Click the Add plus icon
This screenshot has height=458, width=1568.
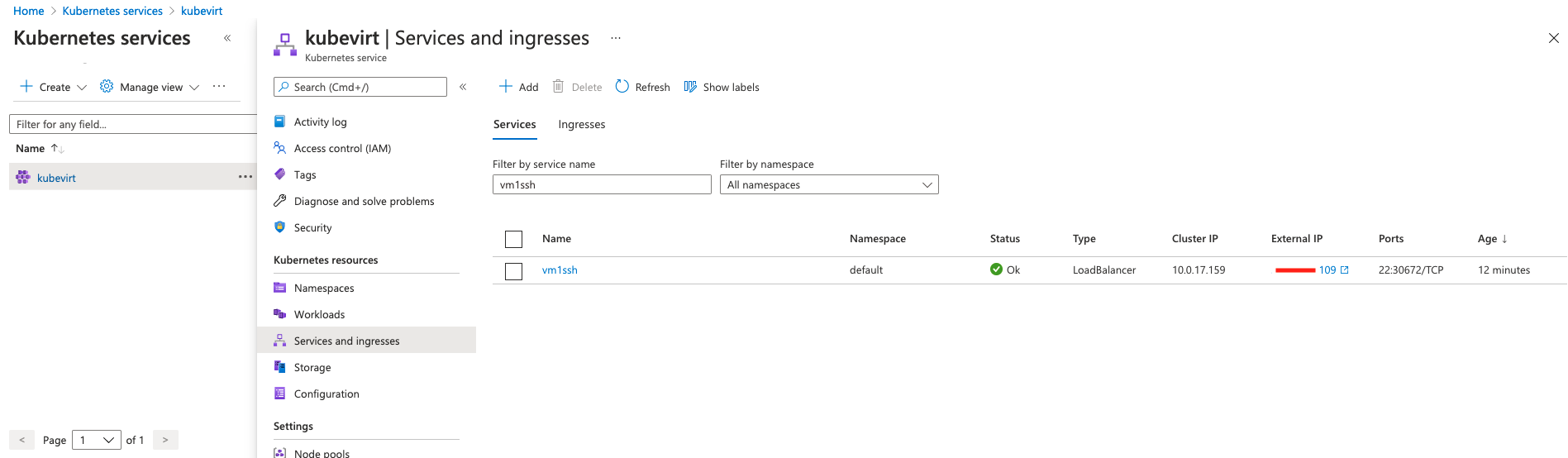pos(506,87)
